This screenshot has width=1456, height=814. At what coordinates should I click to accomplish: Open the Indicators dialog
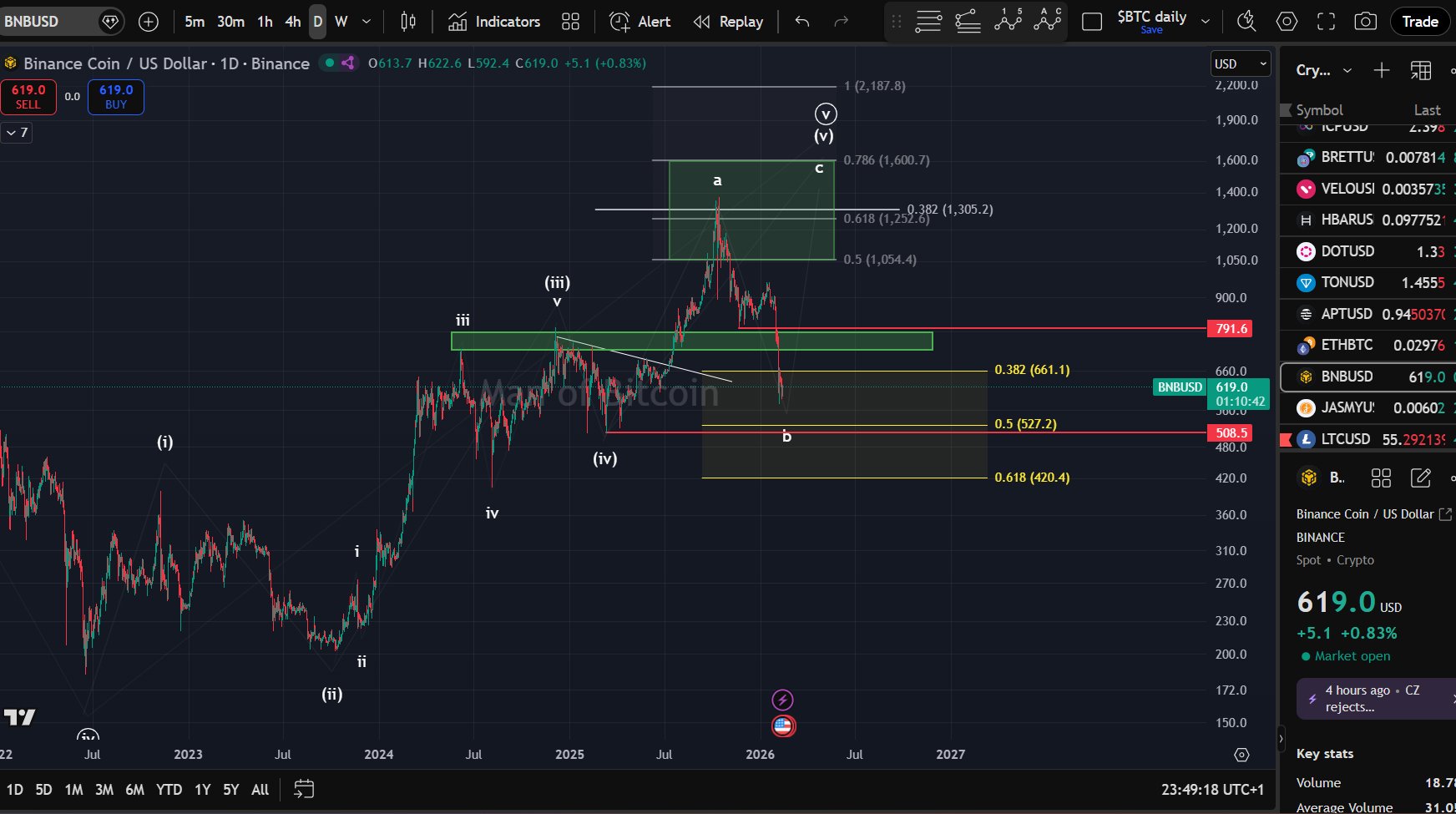[x=494, y=22]
